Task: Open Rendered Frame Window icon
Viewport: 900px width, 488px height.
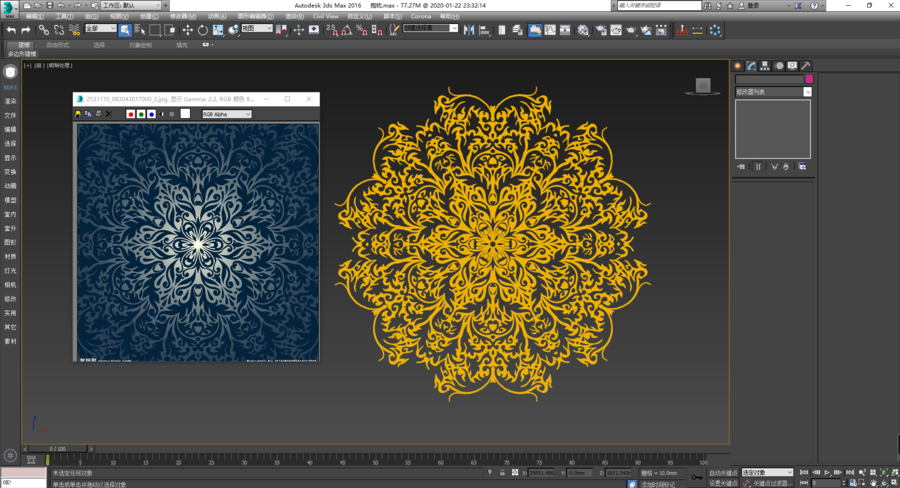Action: coord(616,30)
